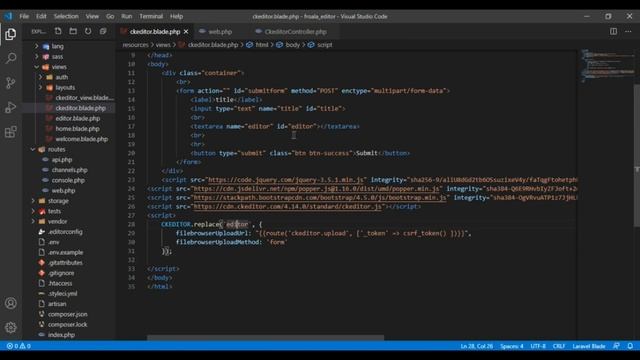Open the Help menu

tap(176, 16)
